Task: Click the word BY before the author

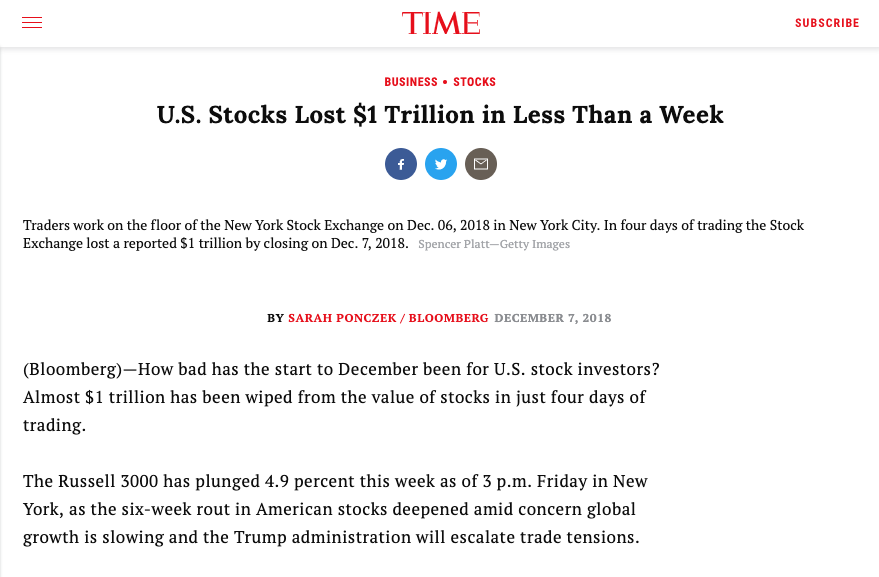Action: (275, 318)
